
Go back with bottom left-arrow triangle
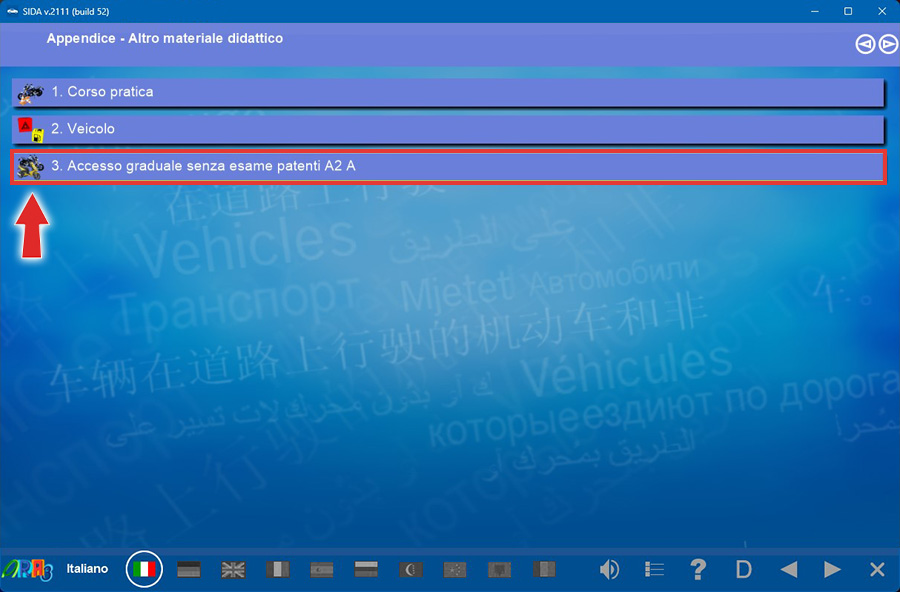coord(789,569)
